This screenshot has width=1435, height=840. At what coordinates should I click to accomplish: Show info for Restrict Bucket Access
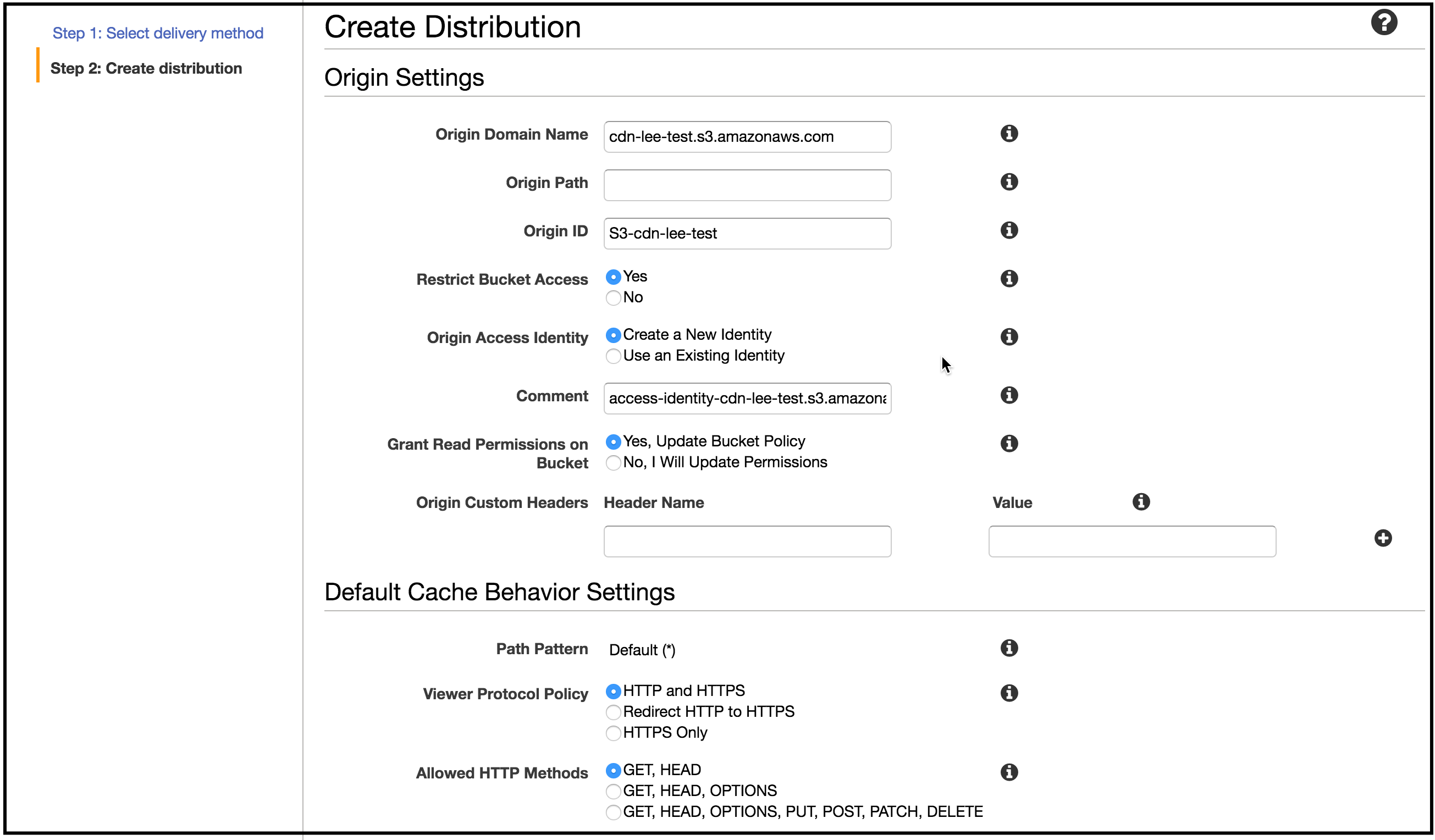click(x=1009, y=279)
